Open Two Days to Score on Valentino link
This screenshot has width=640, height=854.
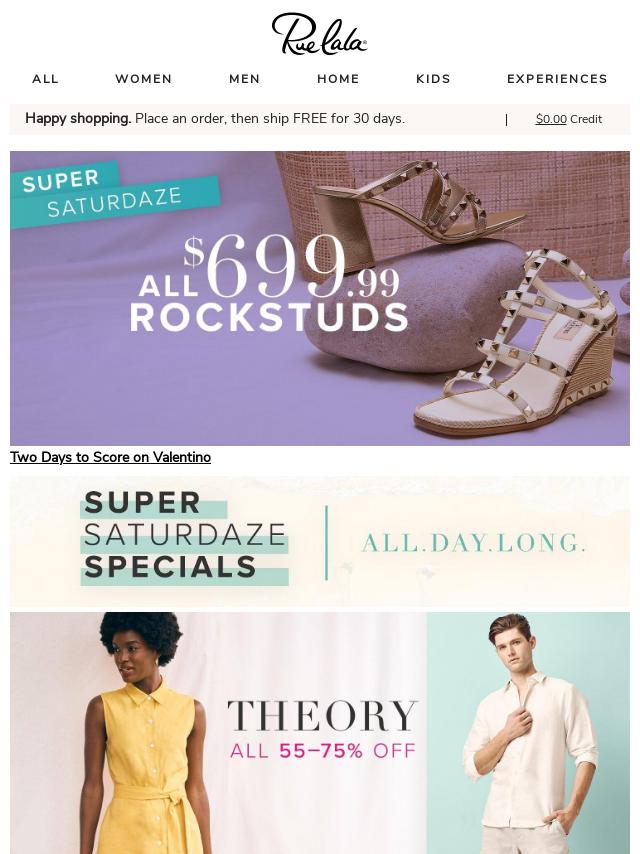click(x=111, y=457)
